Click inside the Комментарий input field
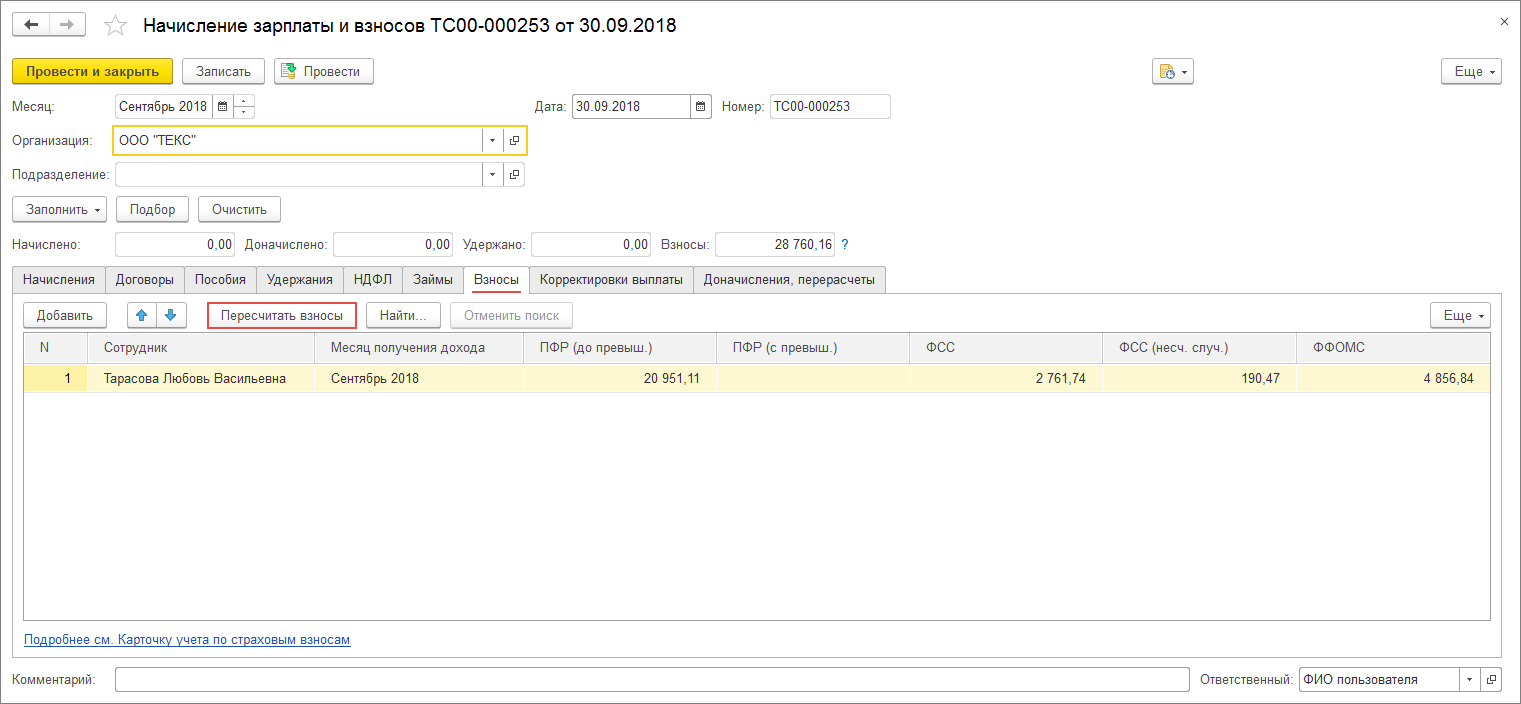 pyautogui.click(x=650, y=679)
